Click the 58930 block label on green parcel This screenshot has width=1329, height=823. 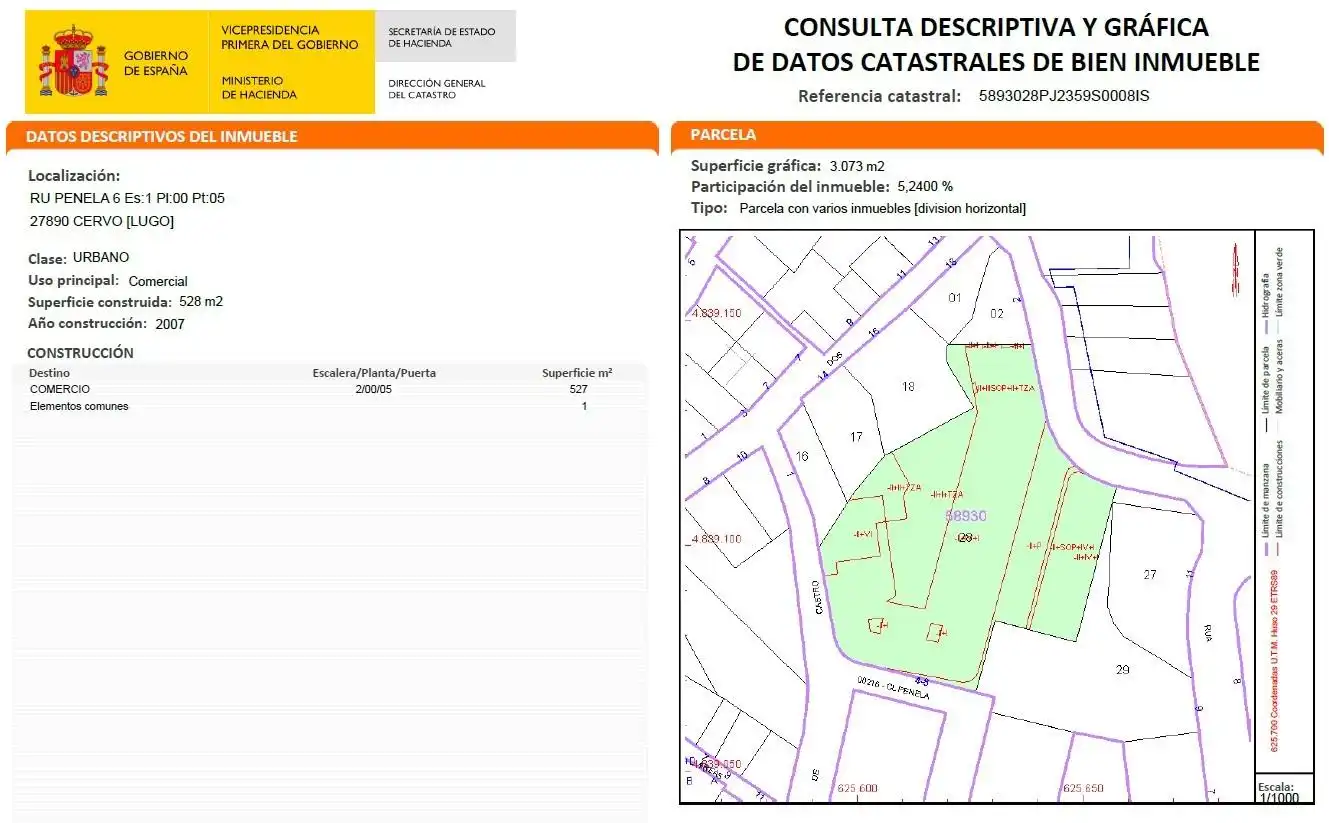(966, 516)
